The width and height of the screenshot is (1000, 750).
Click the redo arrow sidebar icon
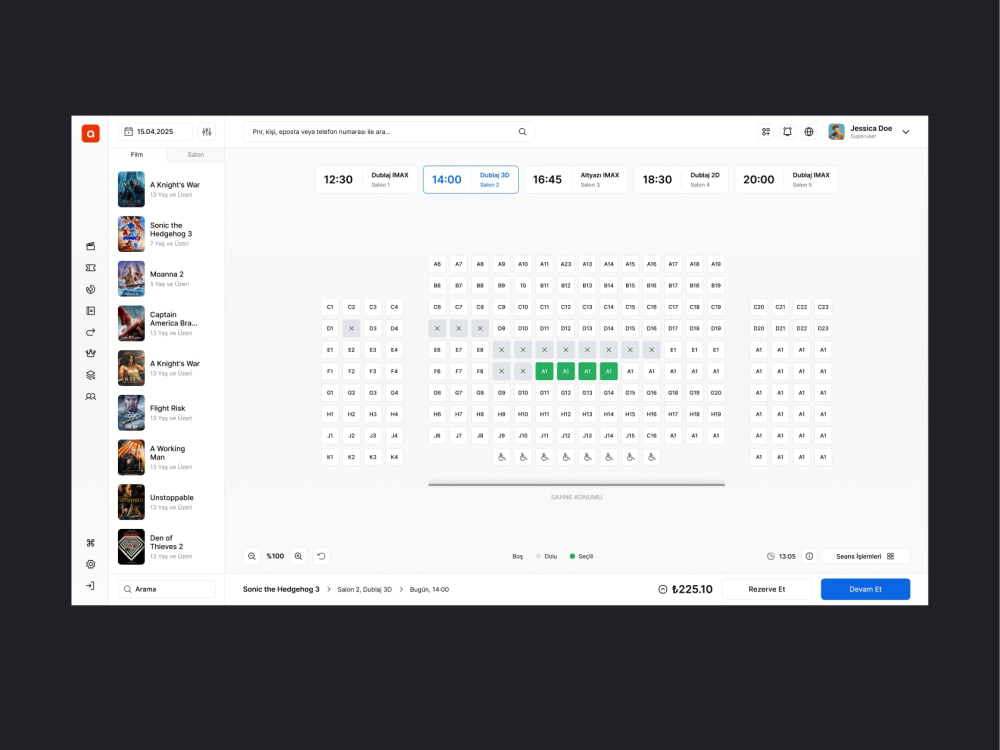click(x=91, y=332)
